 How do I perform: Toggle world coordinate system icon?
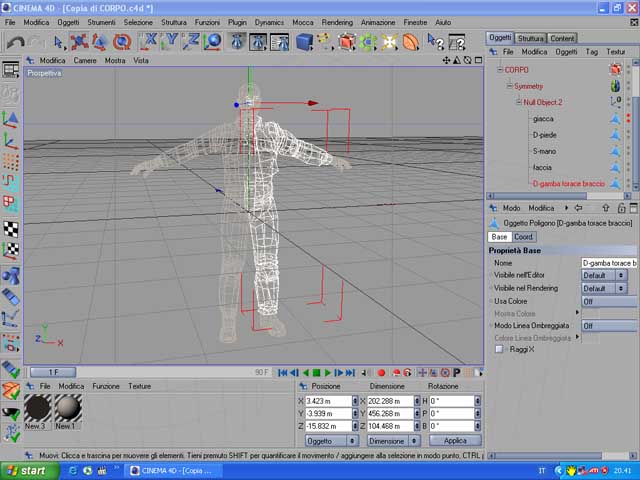pos(213,42)
